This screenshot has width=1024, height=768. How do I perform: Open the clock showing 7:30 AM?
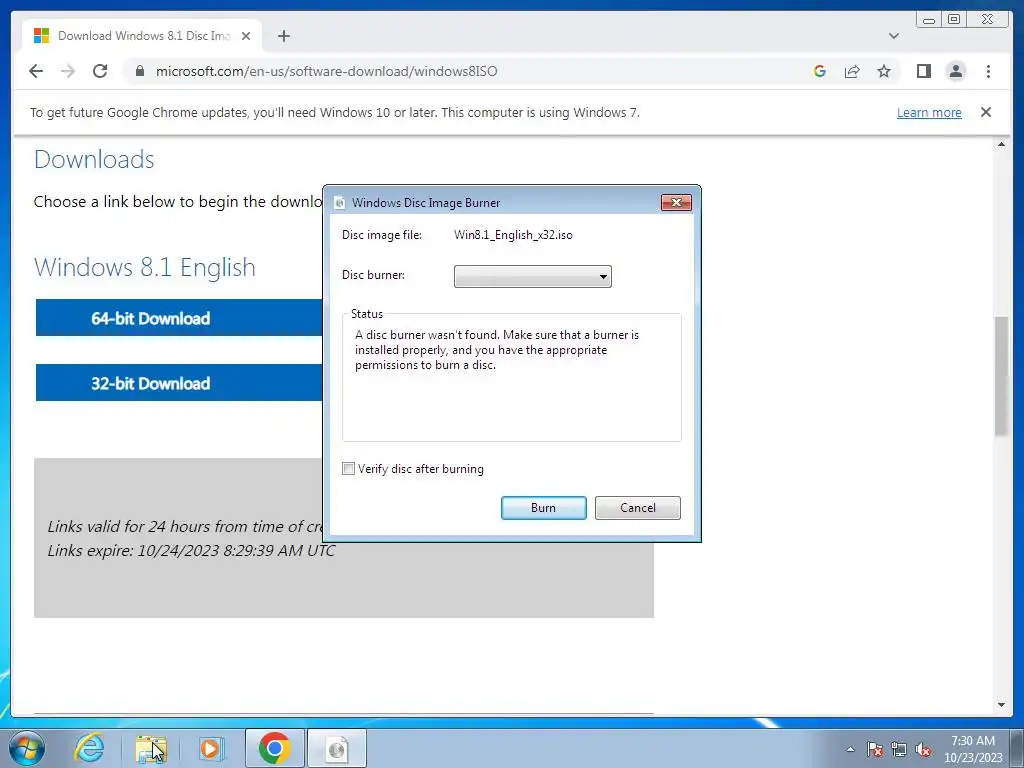click(x=972, y=749)
